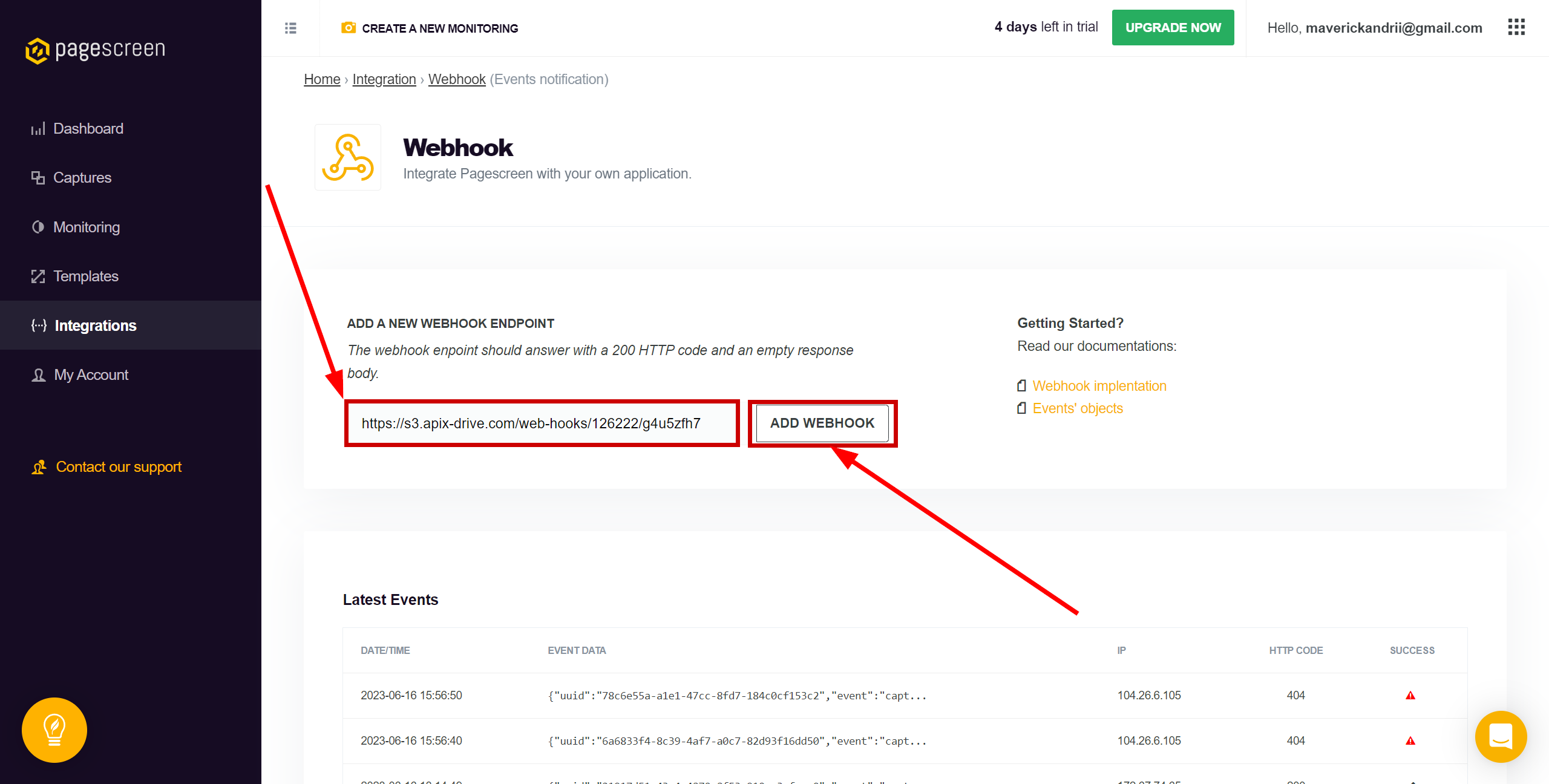Click the EVENT DATA column header
1549x784 pixels.
point(577,650)
